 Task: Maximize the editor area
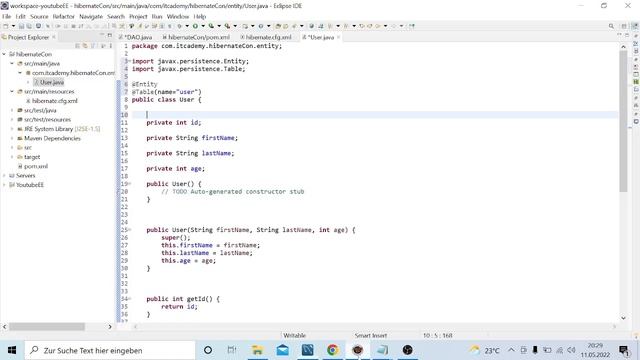coord(627,36)
